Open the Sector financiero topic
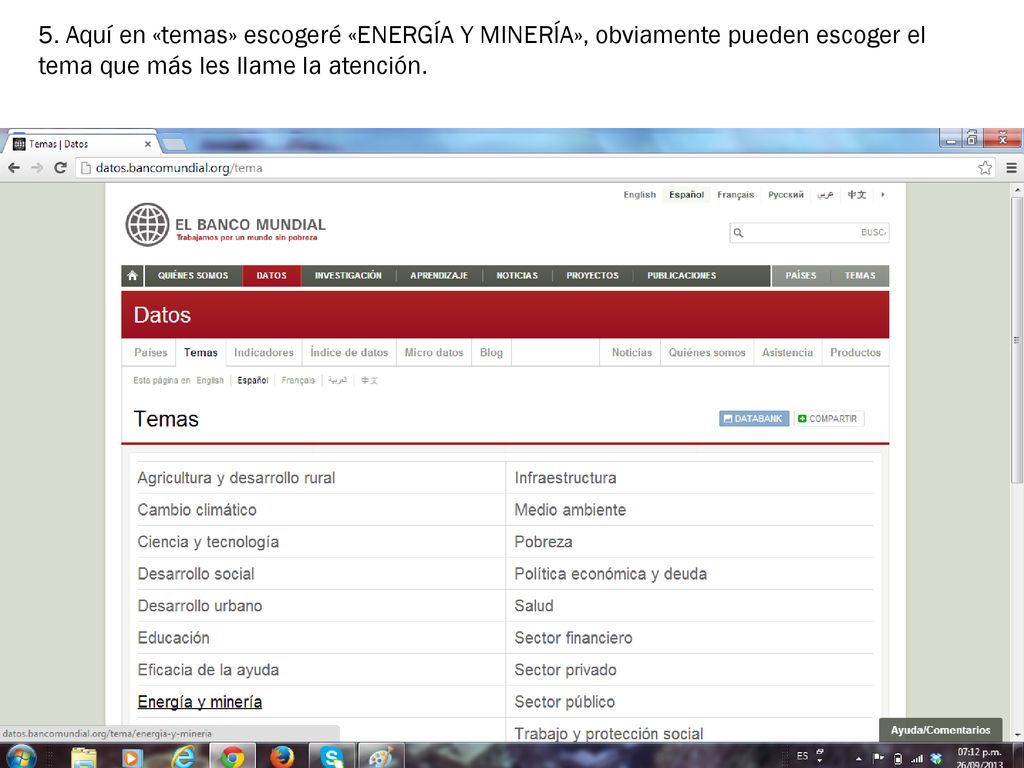Screen dimensions: 1024x768 coord(573,638)
